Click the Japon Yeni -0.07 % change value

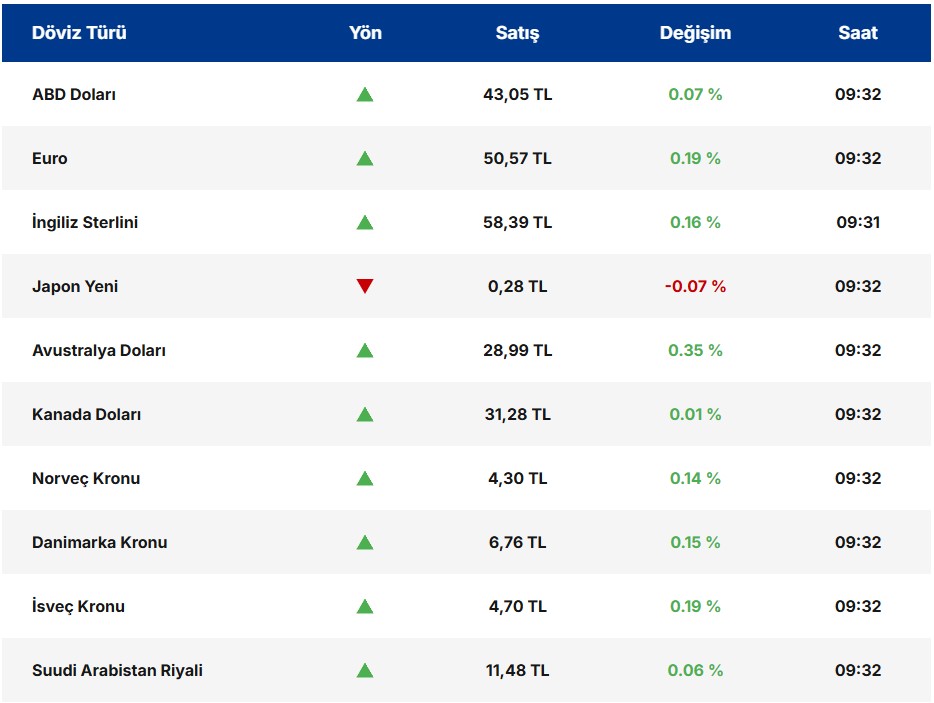click(x=695, y=287)
